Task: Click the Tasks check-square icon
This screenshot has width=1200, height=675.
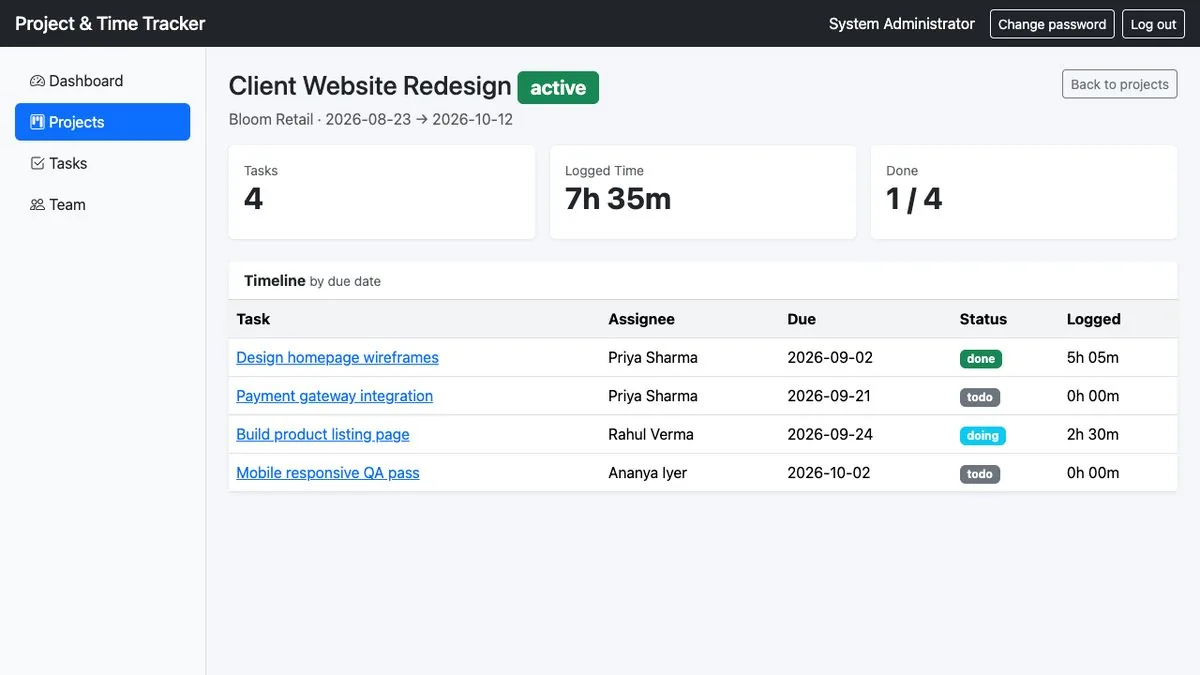Action: point(37,163)
